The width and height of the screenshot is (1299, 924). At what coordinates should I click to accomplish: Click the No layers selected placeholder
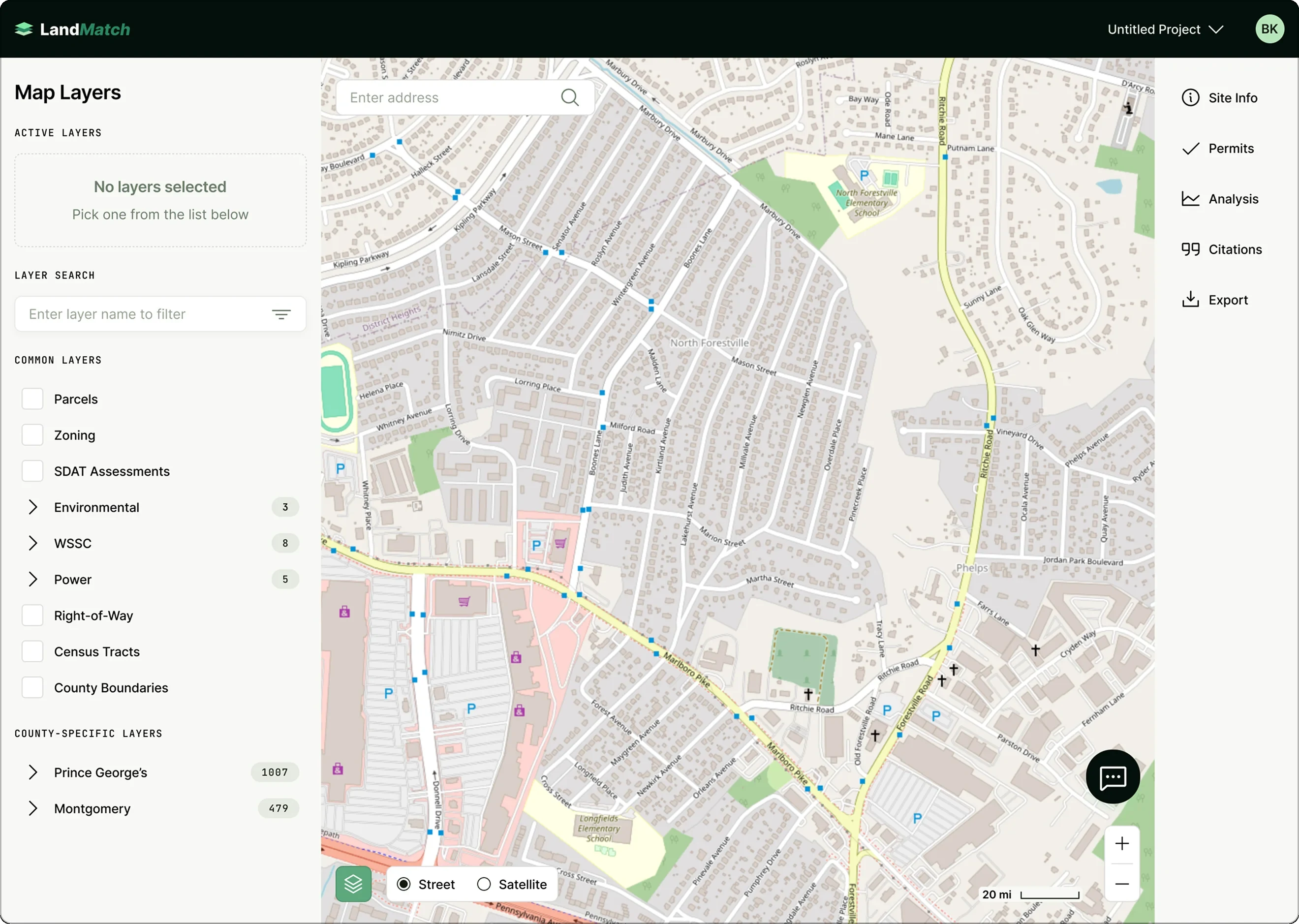pyautogui.click(x=160, y=200)
